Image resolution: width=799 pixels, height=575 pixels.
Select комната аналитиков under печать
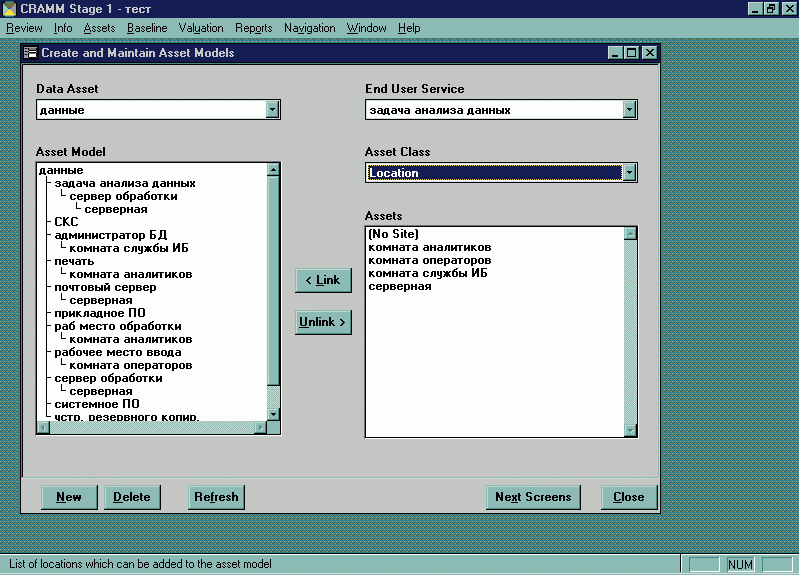click(130, 274)
